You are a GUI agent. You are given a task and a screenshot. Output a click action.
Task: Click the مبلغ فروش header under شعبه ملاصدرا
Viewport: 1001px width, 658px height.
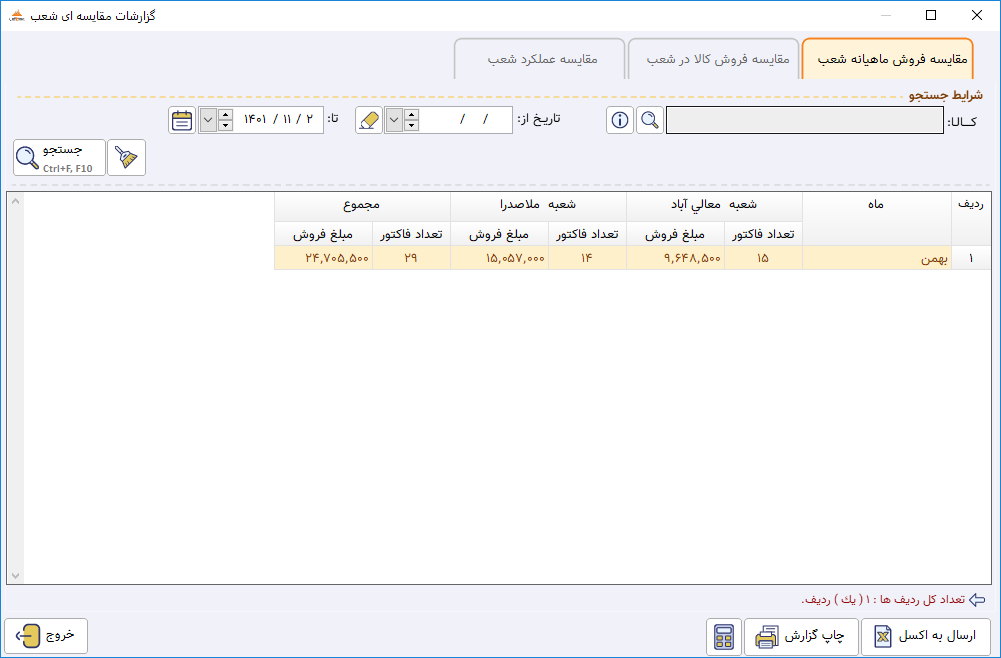500,234
